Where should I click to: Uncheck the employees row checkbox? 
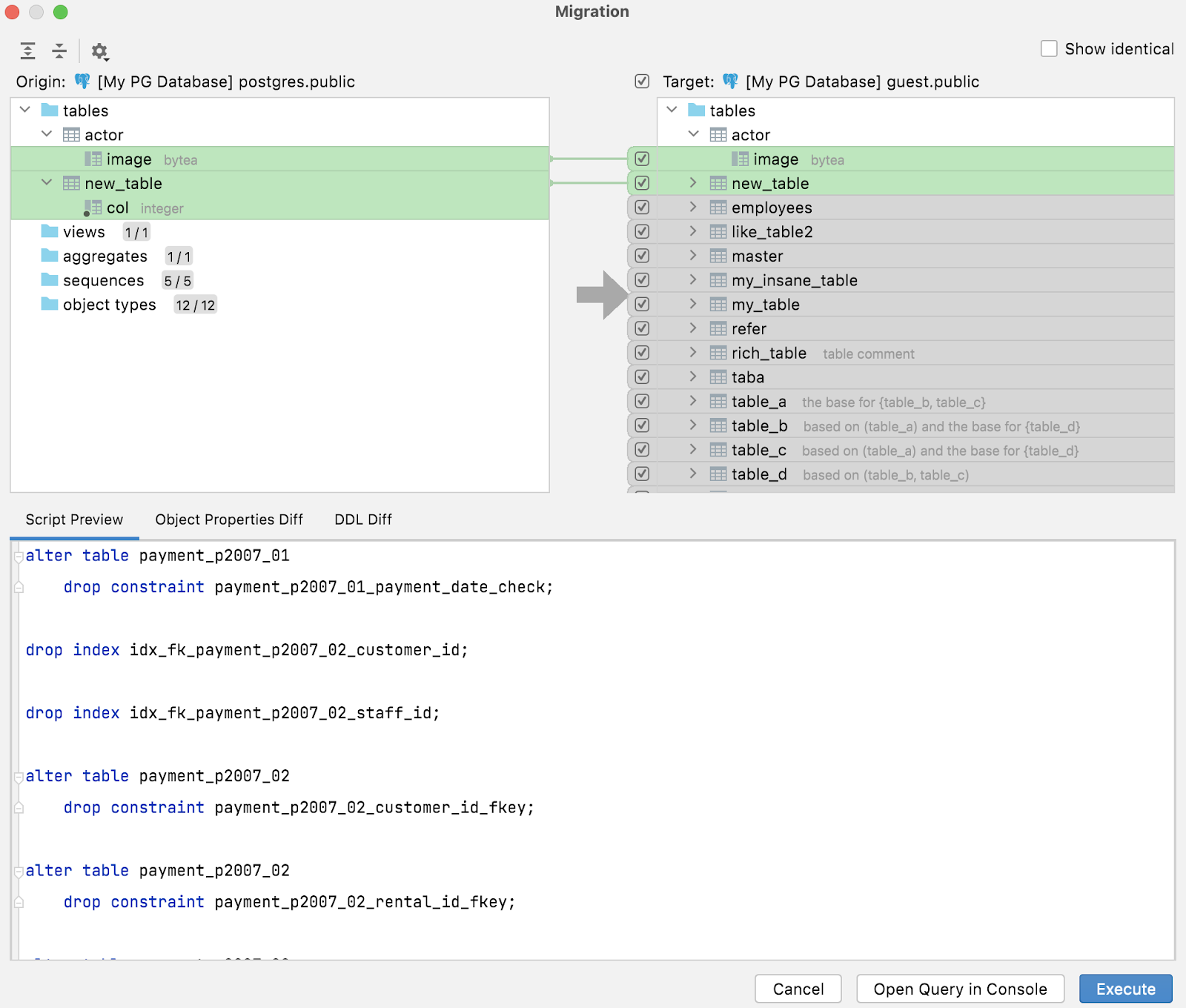click(642, 208)
